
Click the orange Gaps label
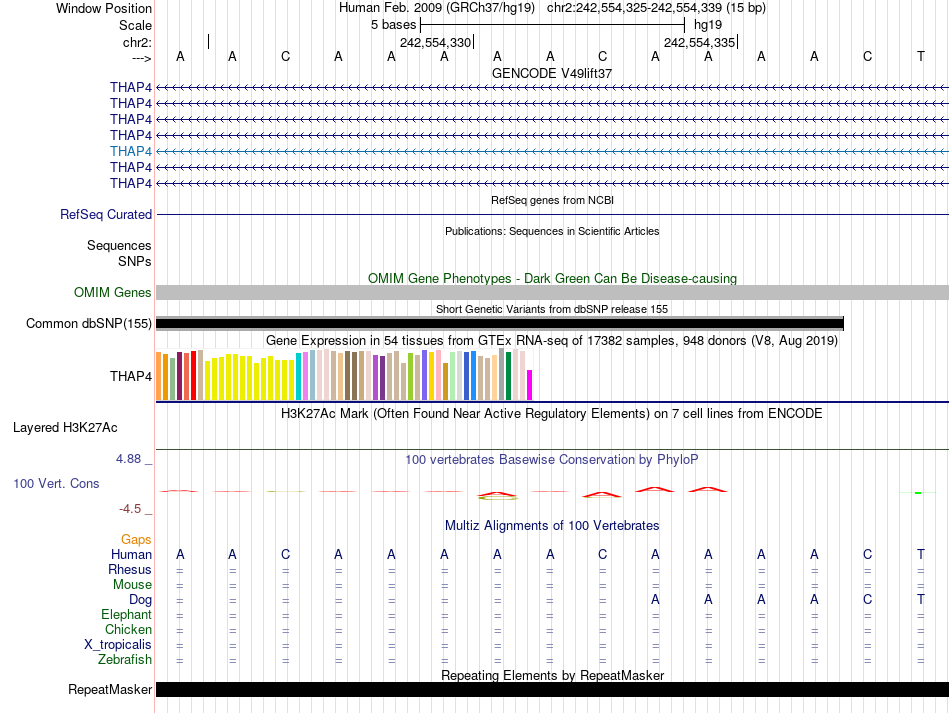pos(136,540)
